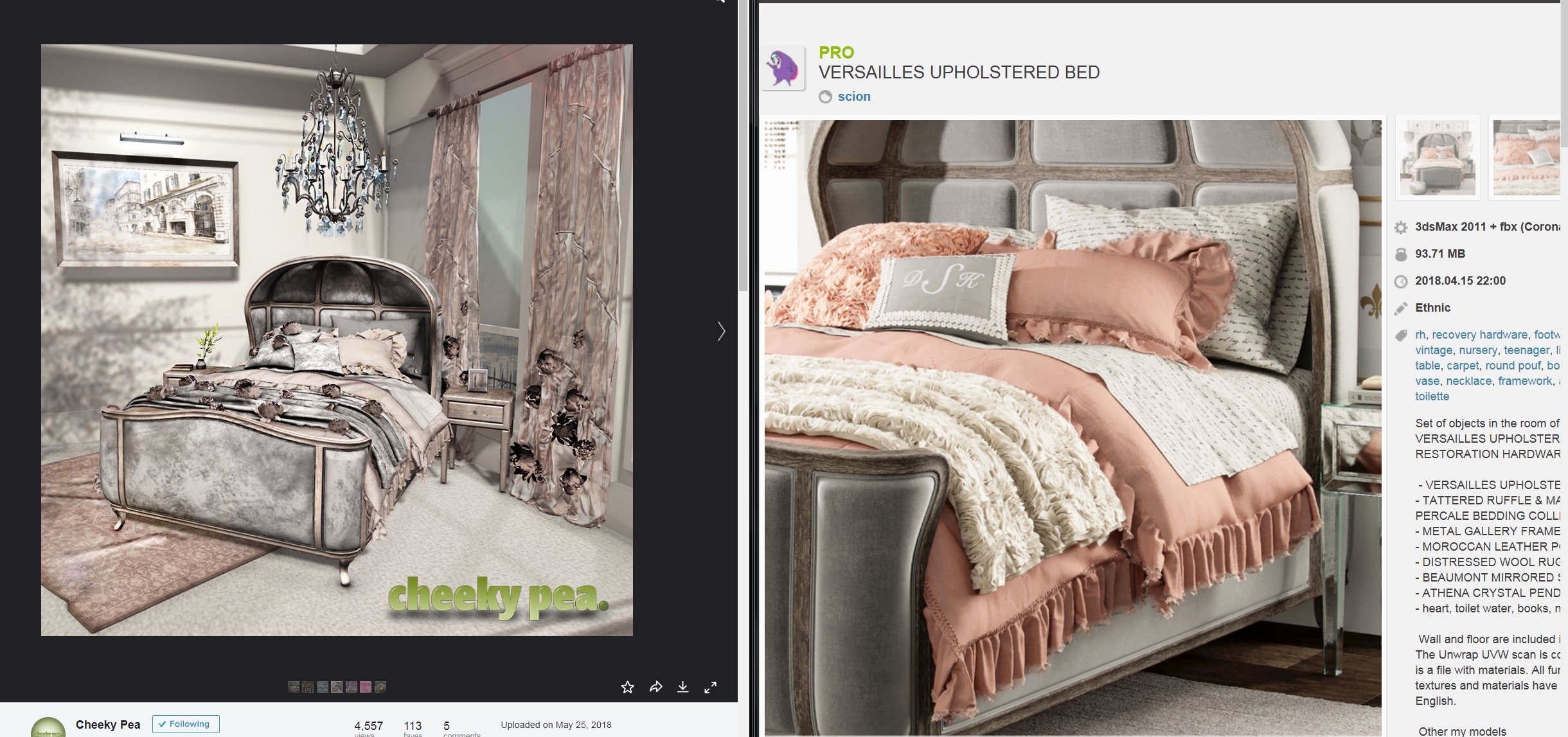The image size is (1568, 737).
Task: Open the scion author link
Action: [x=853, y=96]
